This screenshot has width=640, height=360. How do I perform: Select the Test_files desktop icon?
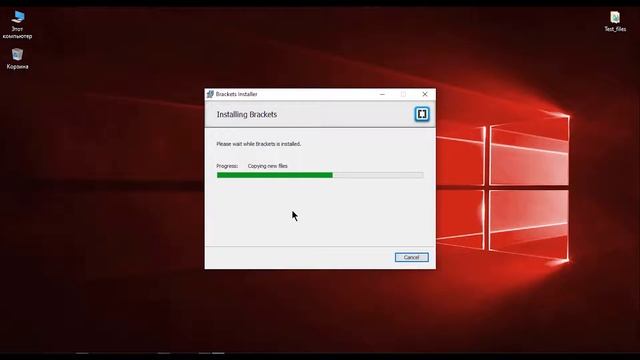[x=615, y=22]
